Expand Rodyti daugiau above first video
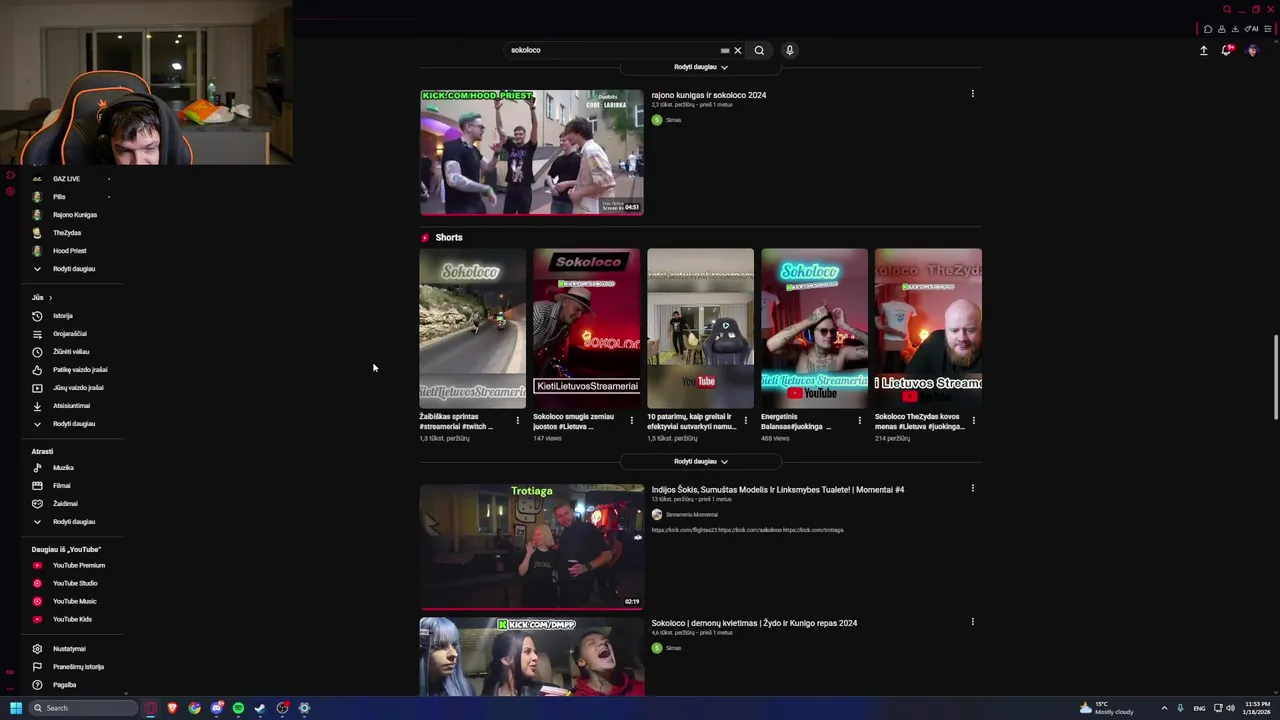This screenshot has height=720, width=1280. click(x=701, y=67)
